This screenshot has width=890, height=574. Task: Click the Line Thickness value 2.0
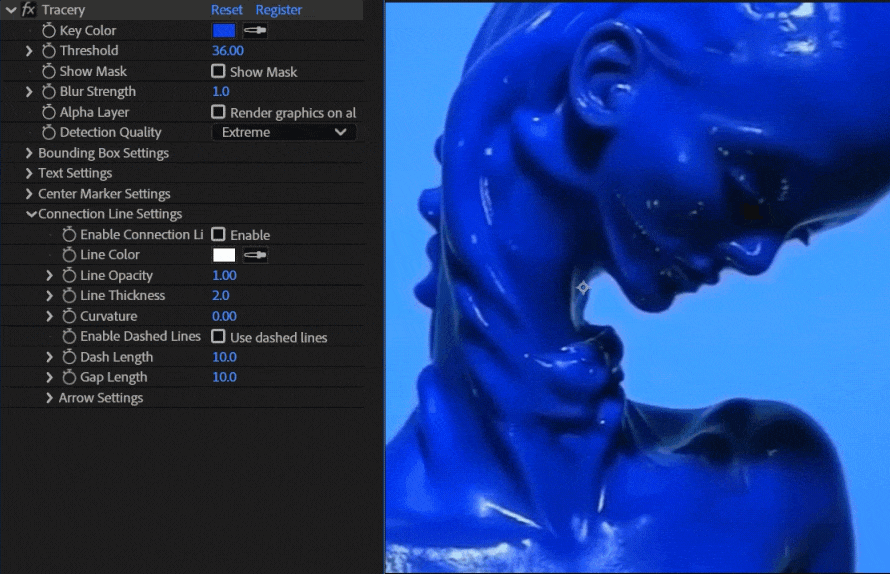click(221, 296)
